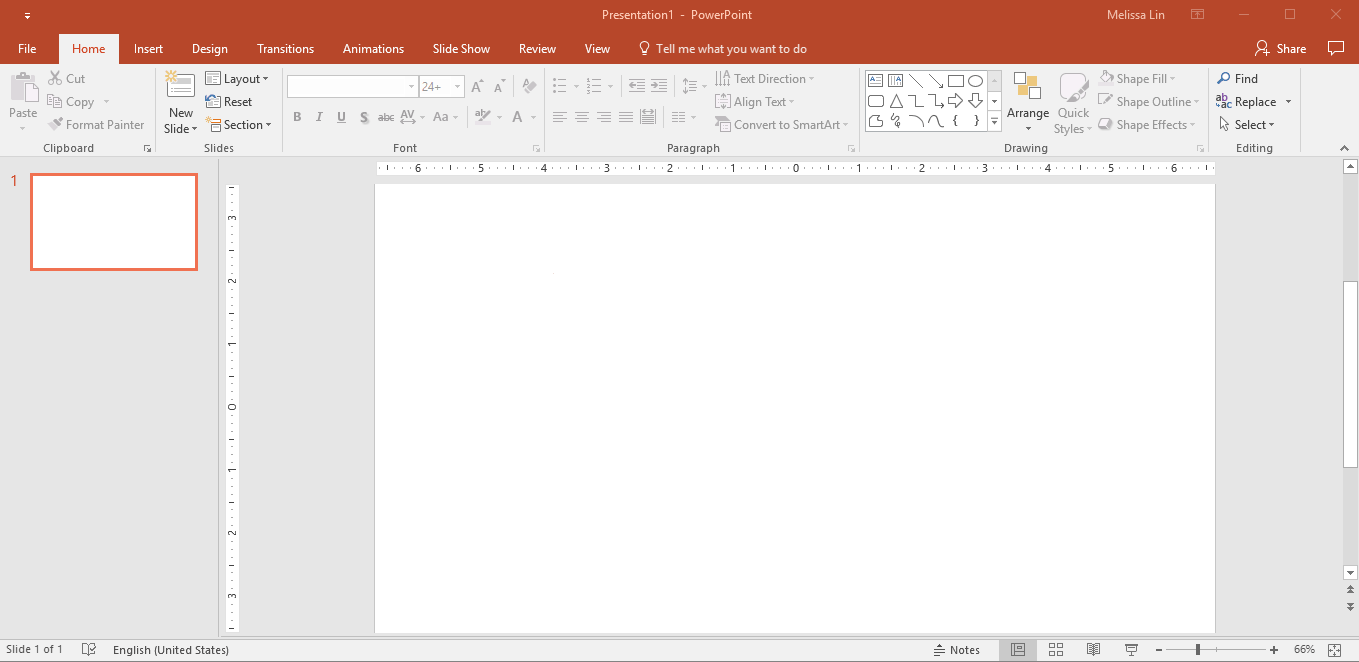Toggle Normal view button in status bar
This screenshot has height=662, width=1359.
coord(1018,650)
